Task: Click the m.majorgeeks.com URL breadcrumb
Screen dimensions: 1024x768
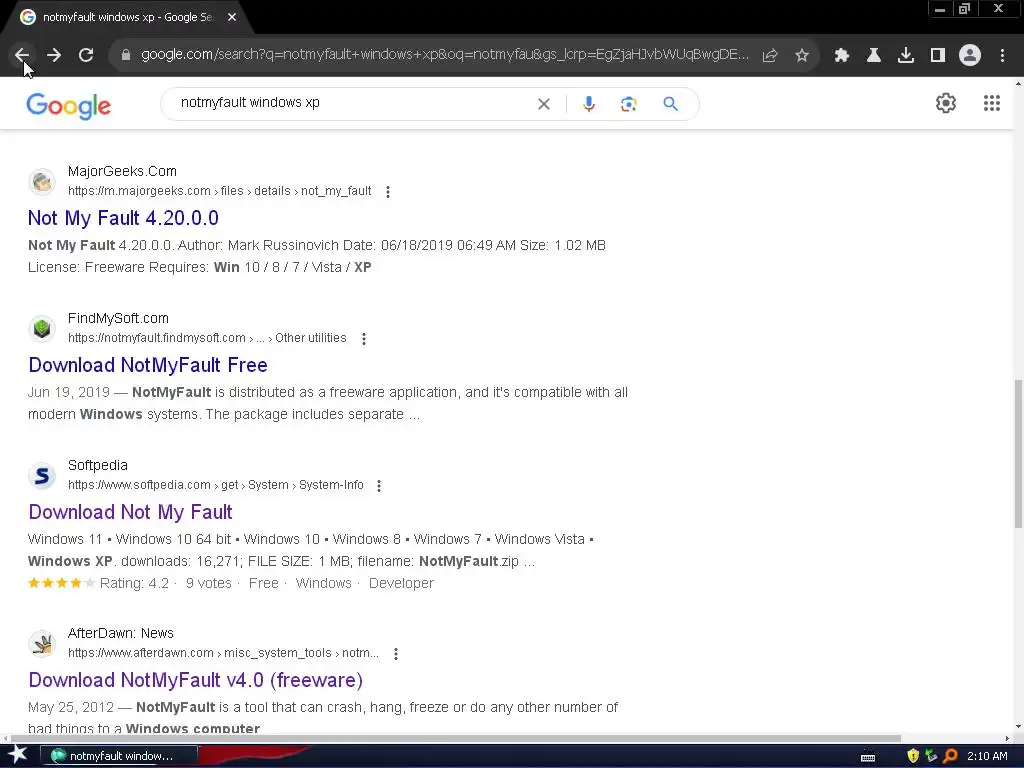Action: click(219, 191)
